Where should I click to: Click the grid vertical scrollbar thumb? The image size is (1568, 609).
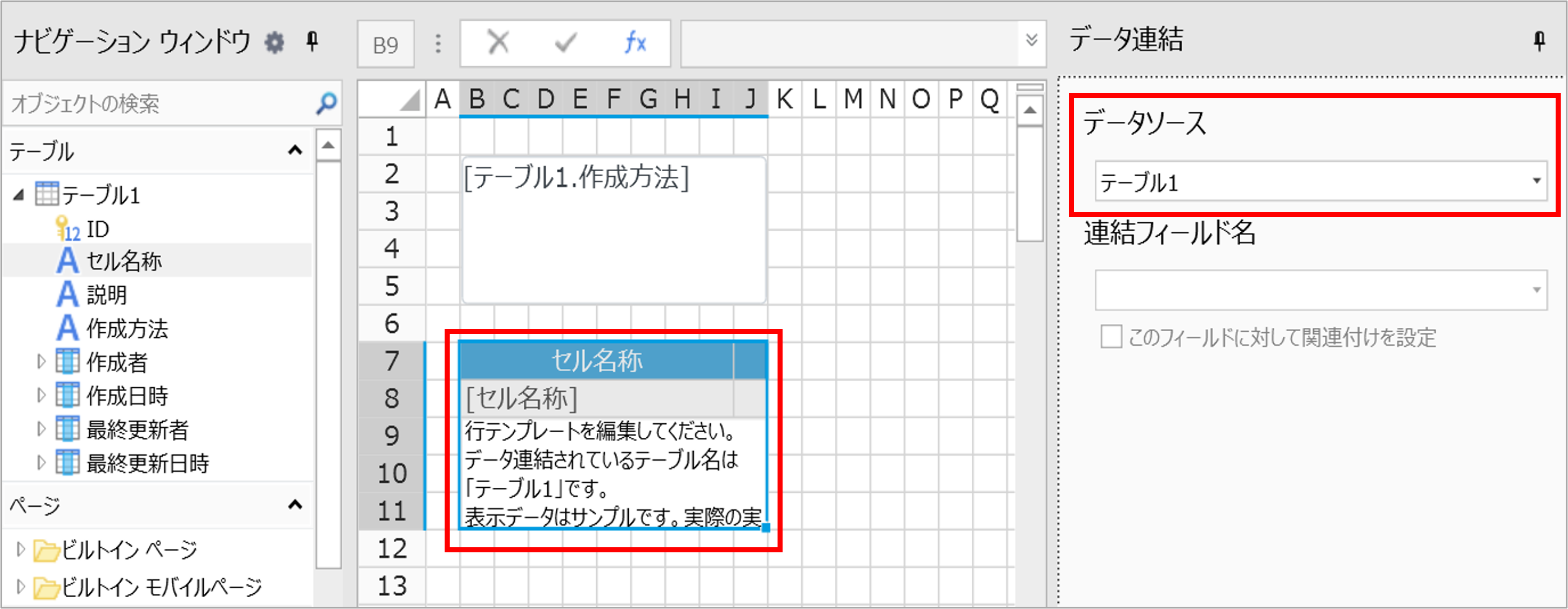coord(1030,184)
